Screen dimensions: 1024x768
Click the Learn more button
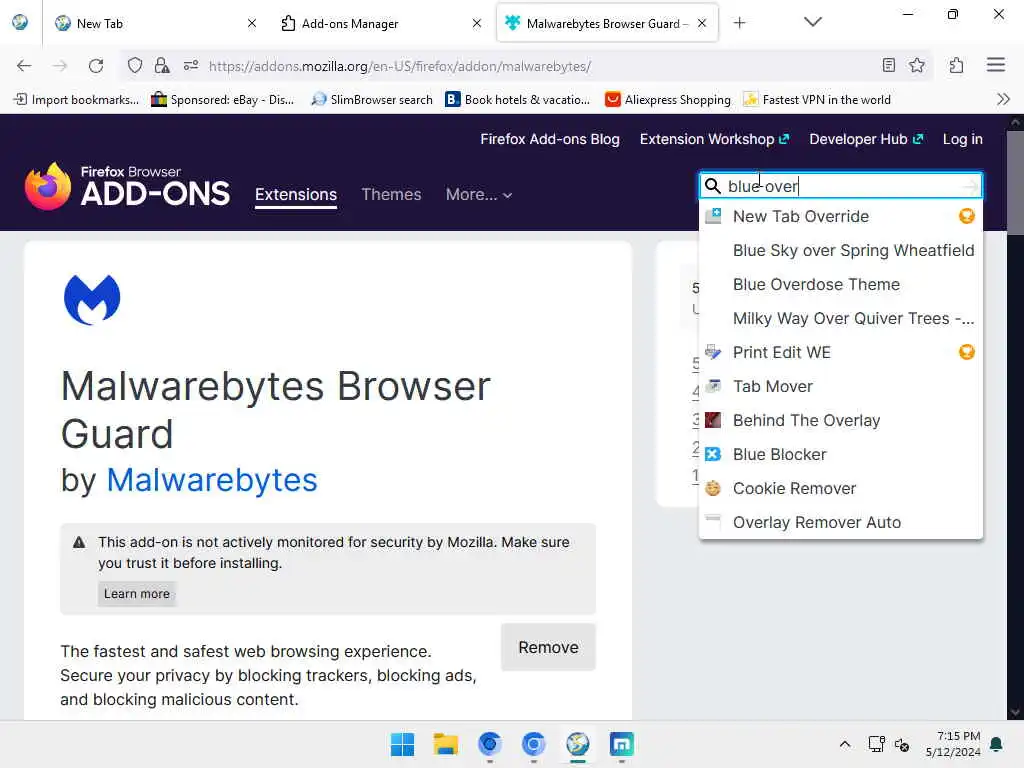(x=136, y=594)
